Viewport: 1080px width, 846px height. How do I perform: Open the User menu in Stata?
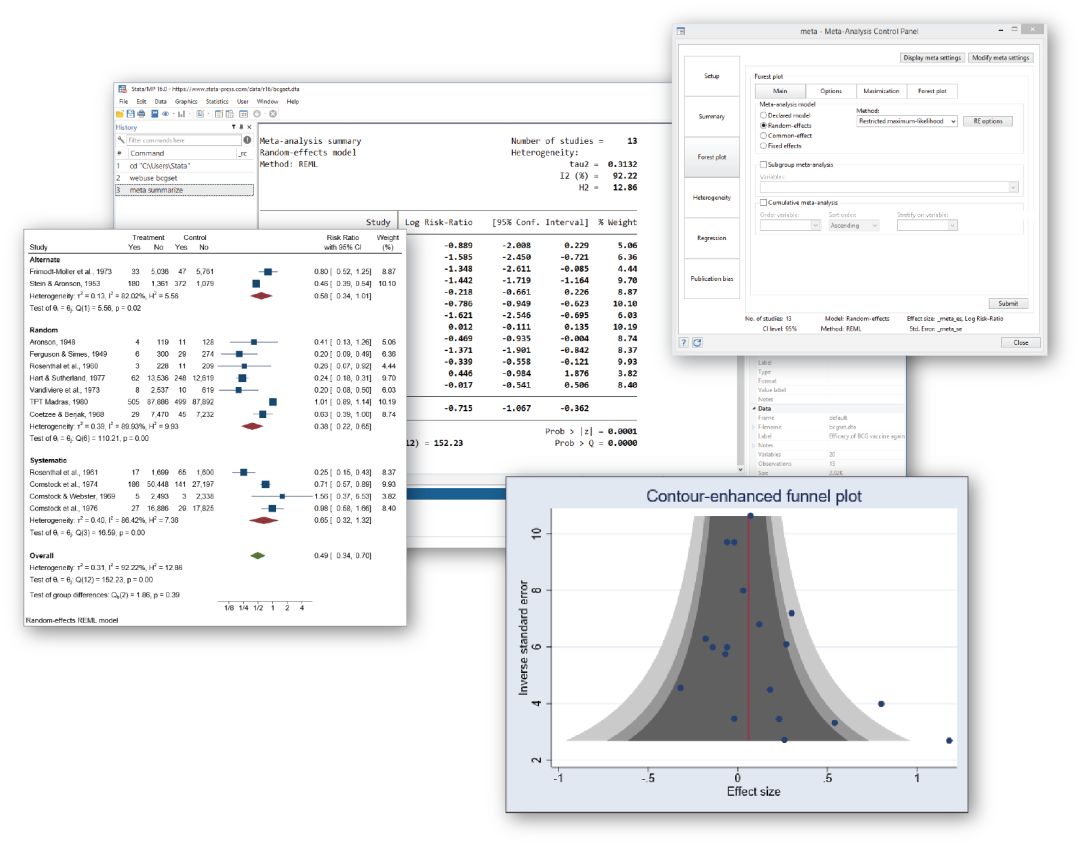(242, 102)
